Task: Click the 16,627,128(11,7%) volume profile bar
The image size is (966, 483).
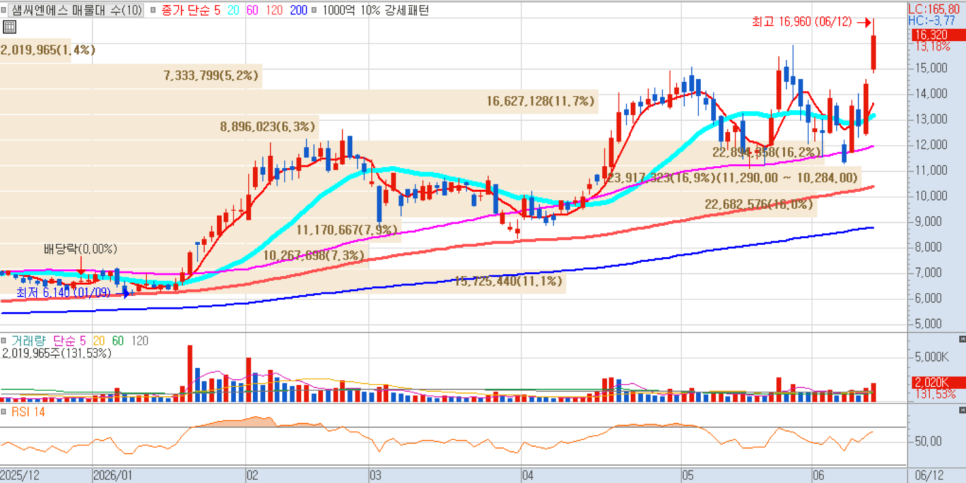Action: point(299,102)
